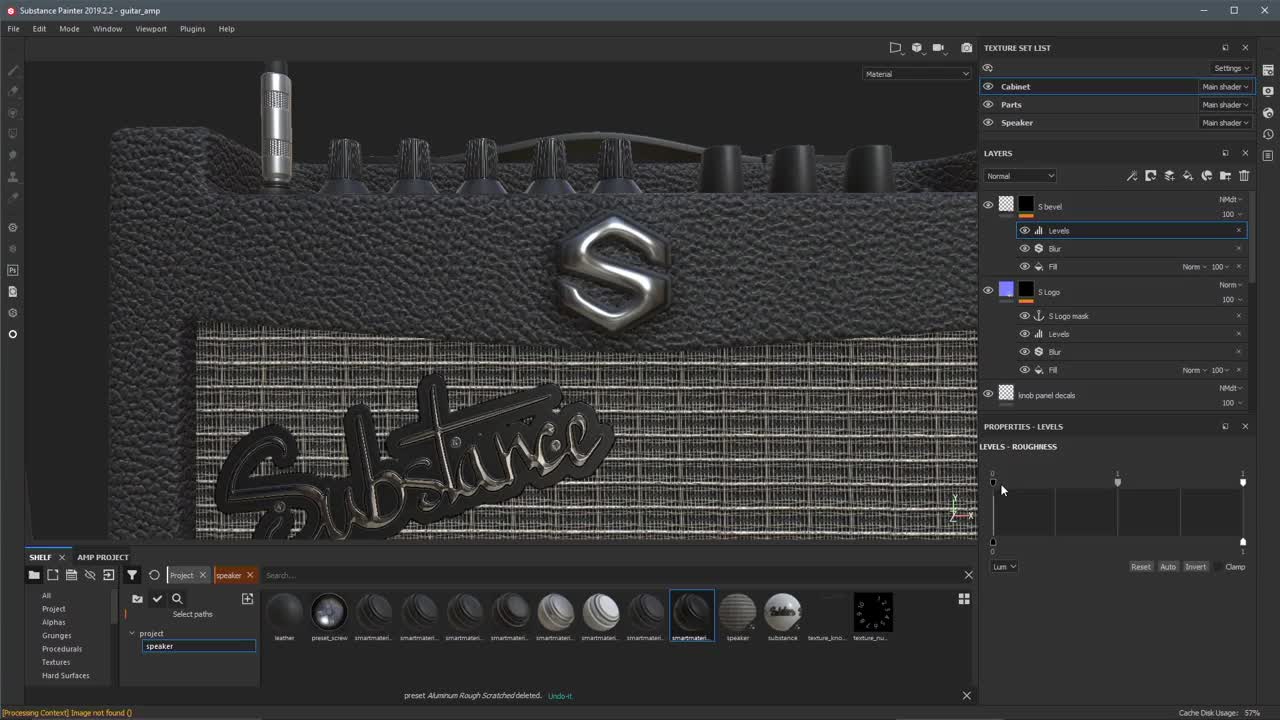Open the Material channel dropdown in viewport
Screen dimensions: 1280x720
pyautogui.click(x=917, y=74)
